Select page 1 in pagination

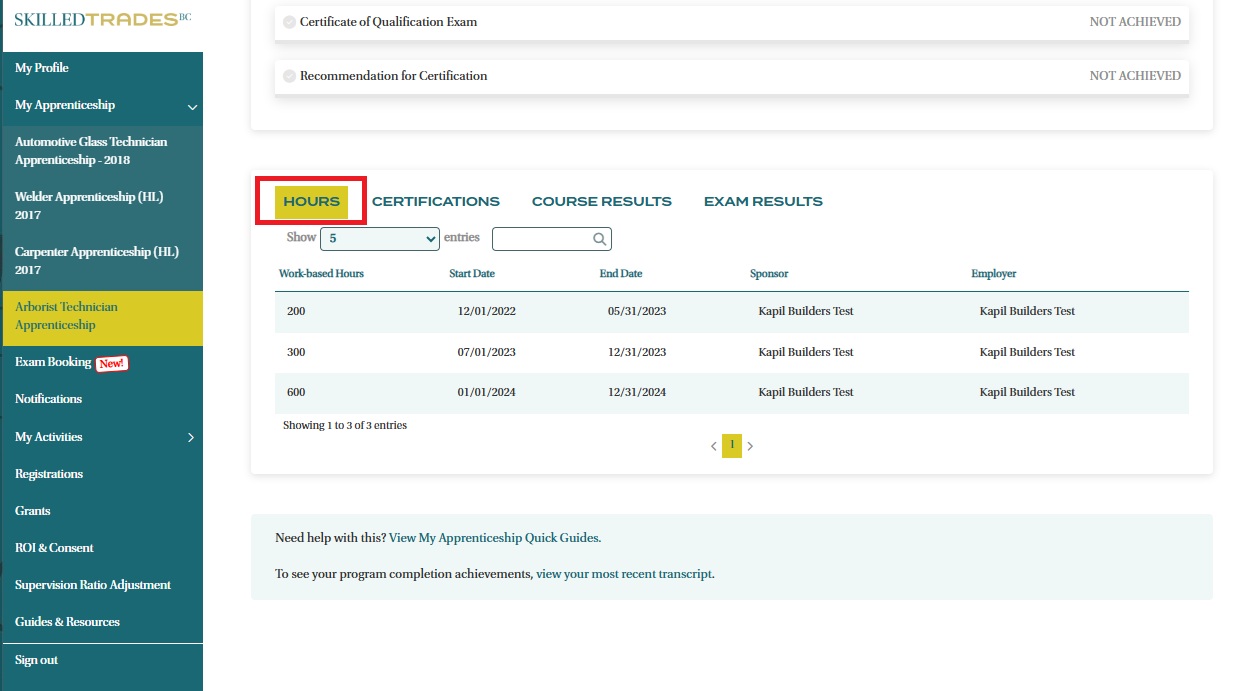(x=732, y=446)
